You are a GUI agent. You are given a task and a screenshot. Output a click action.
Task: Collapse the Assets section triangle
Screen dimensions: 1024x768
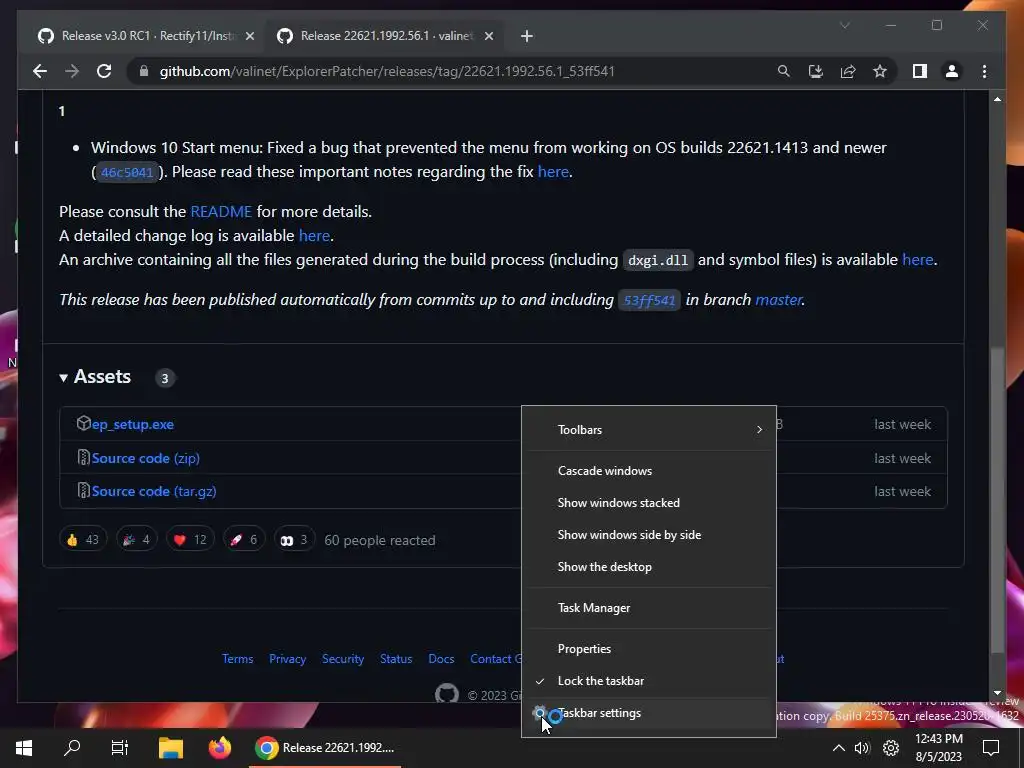(x=63, y=377)
